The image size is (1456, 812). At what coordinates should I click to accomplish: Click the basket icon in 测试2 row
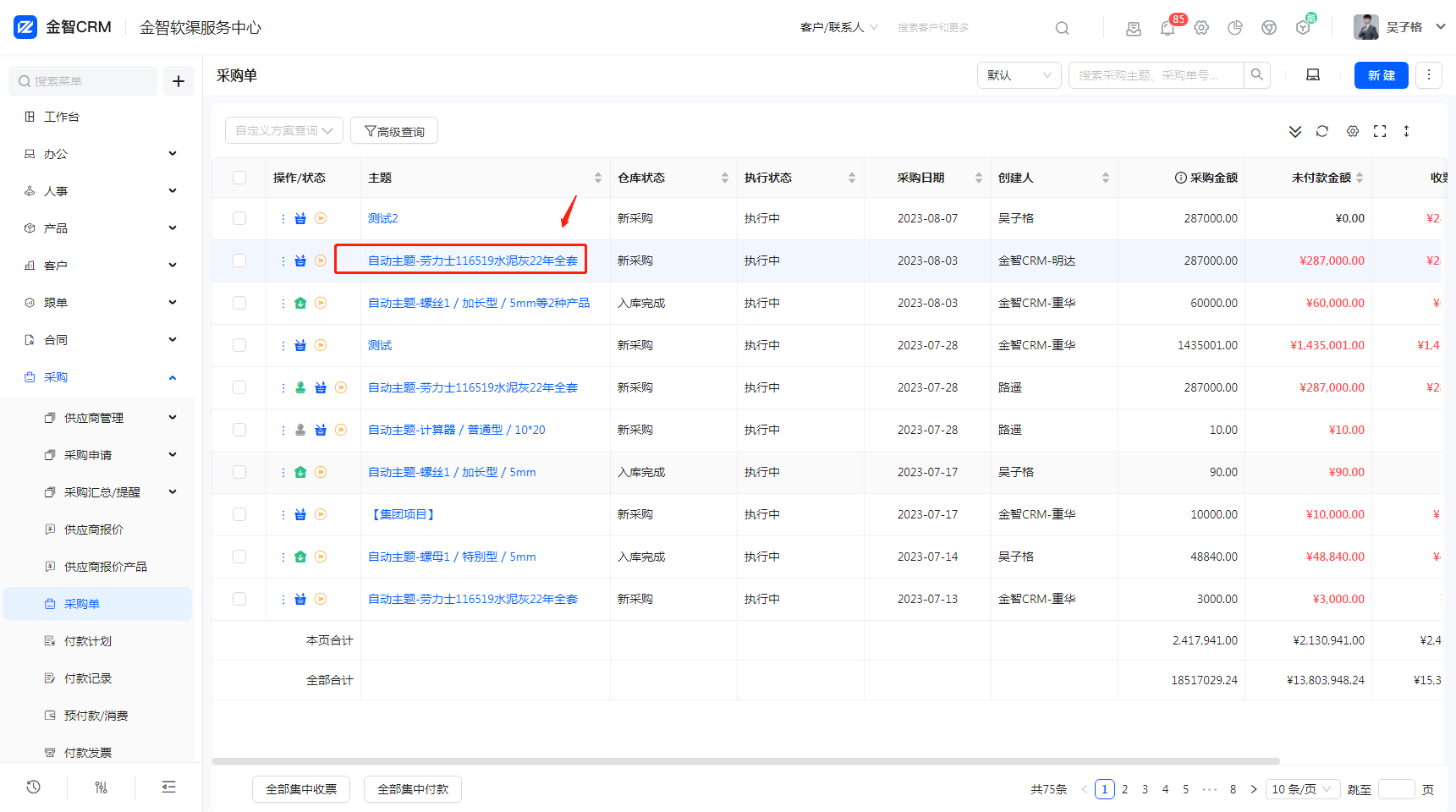(x=300, y=218)
